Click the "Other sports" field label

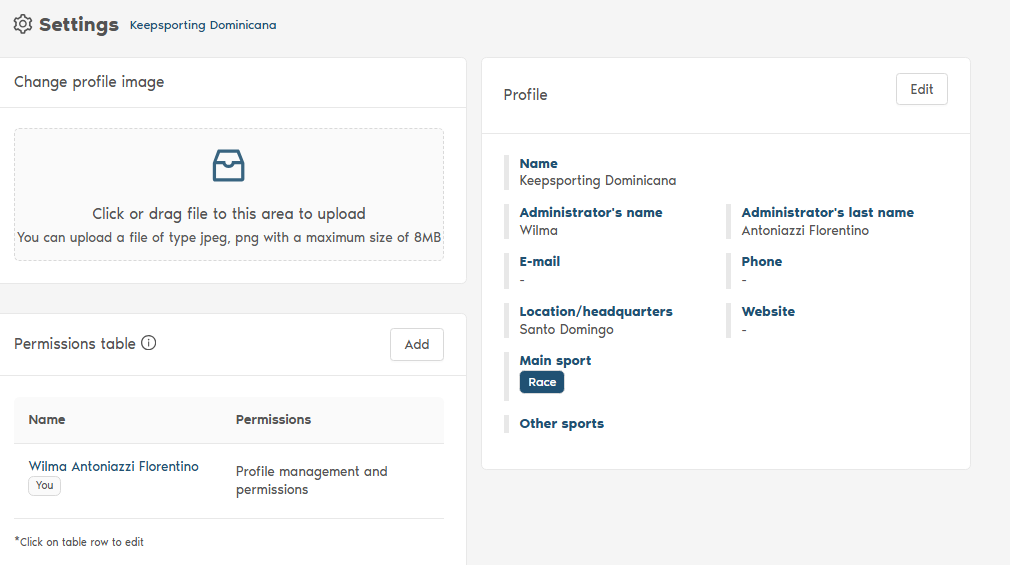[561, 424]
